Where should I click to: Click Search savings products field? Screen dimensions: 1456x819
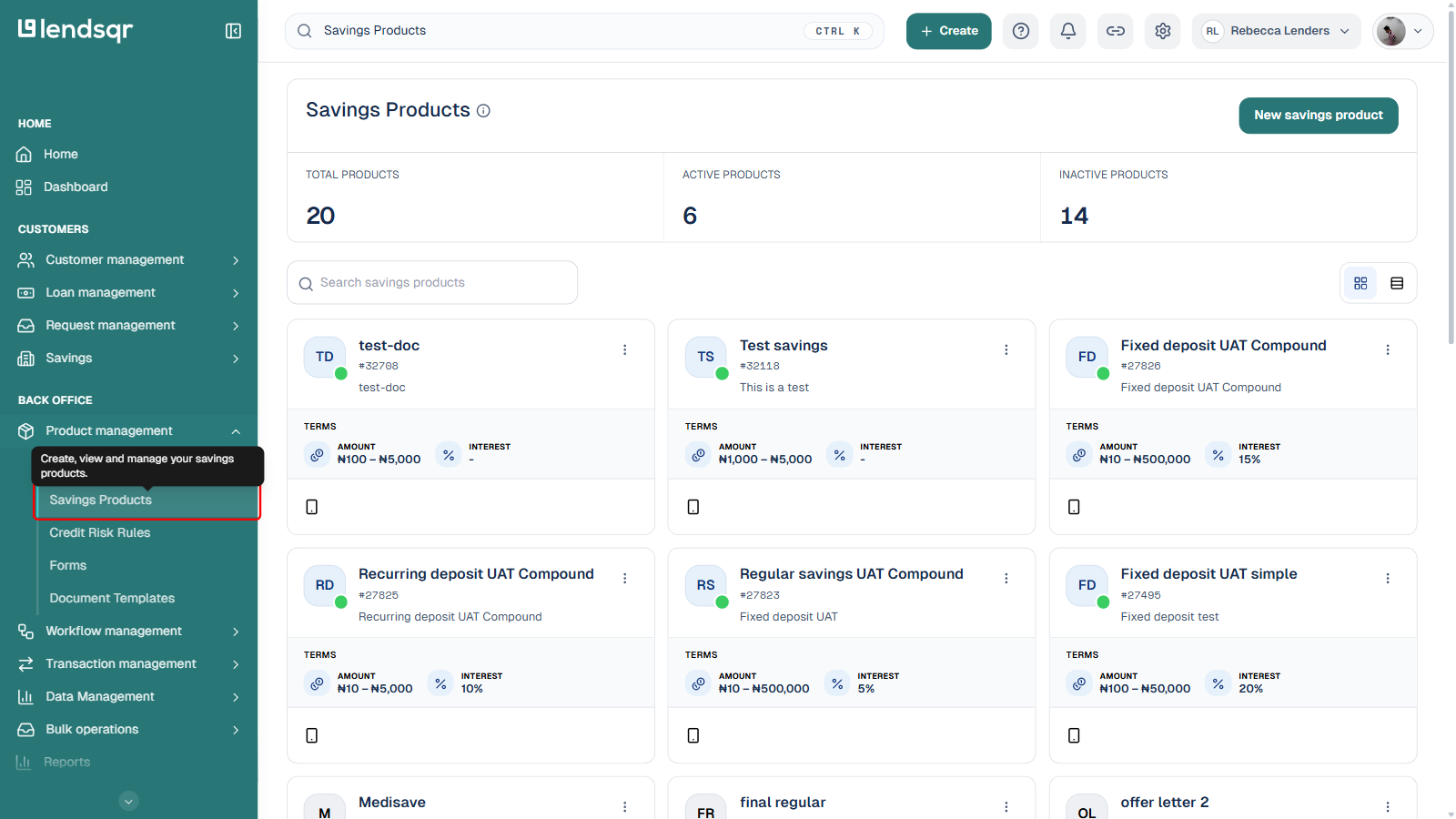point(432,283)
